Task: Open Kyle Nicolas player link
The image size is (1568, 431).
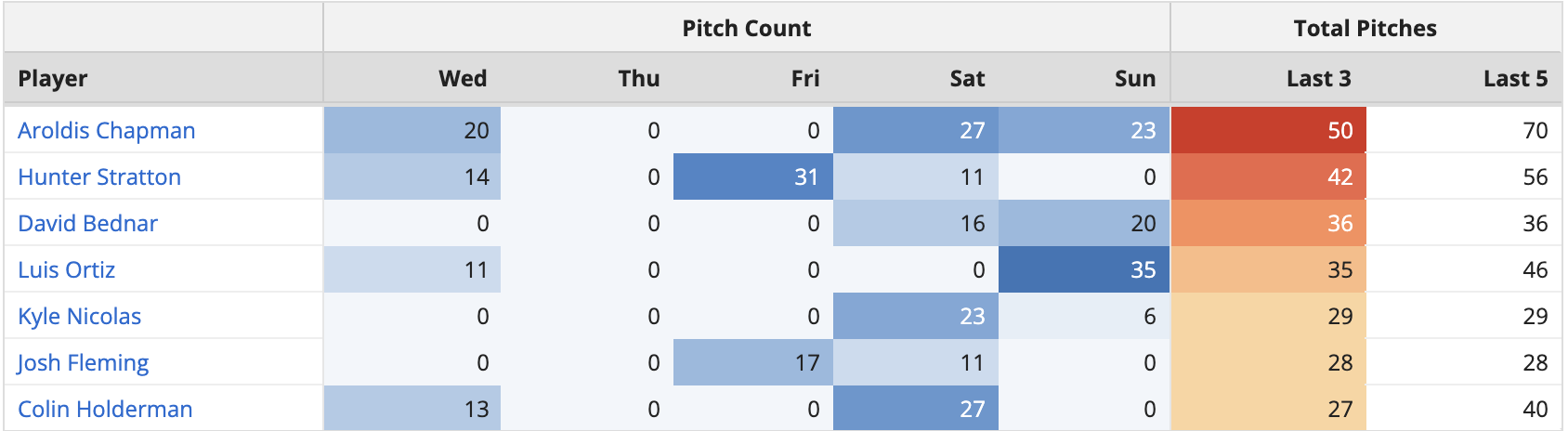Action: [79, 316]
